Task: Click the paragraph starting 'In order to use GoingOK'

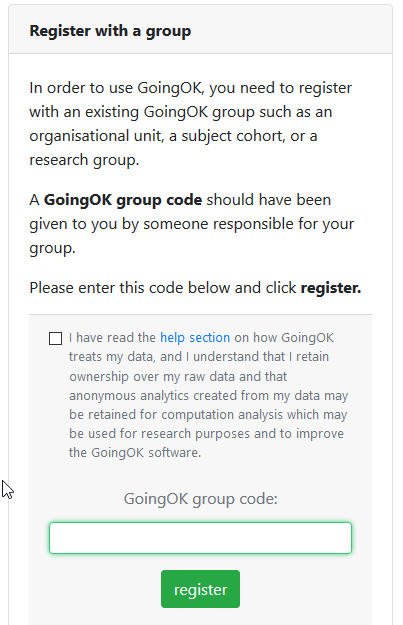Action: click(x=191, y=124)
